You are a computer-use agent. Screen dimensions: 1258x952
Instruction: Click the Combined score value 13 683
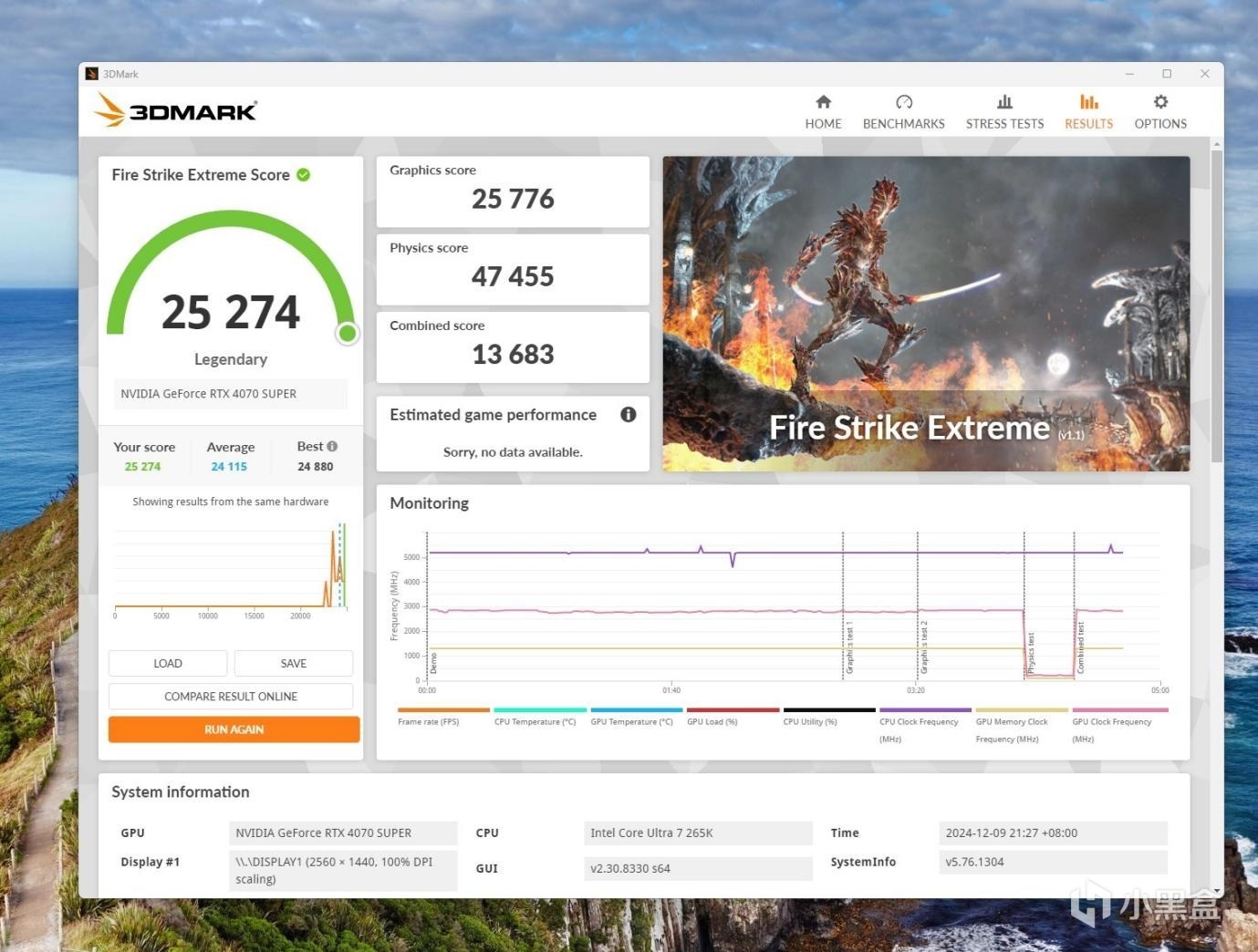[513, 354]
